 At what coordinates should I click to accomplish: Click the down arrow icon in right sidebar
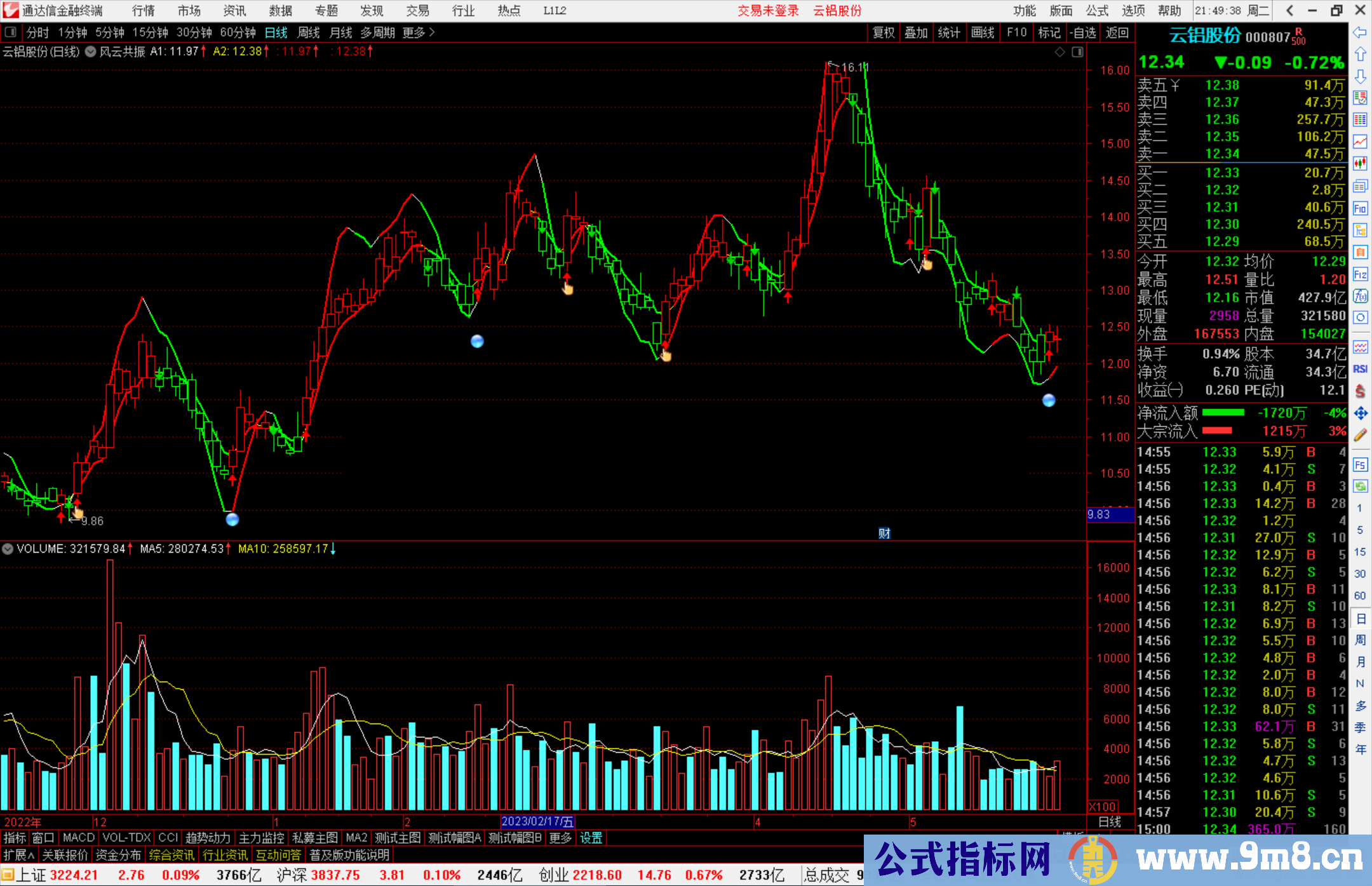(x=1360, y=76)
